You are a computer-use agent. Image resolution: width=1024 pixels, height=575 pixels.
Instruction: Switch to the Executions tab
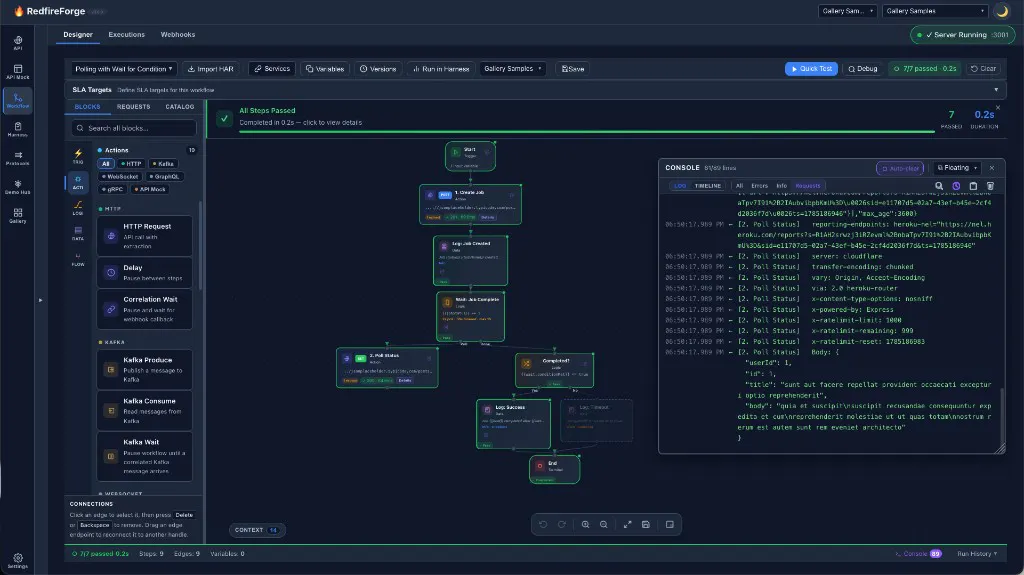(127, 35)
